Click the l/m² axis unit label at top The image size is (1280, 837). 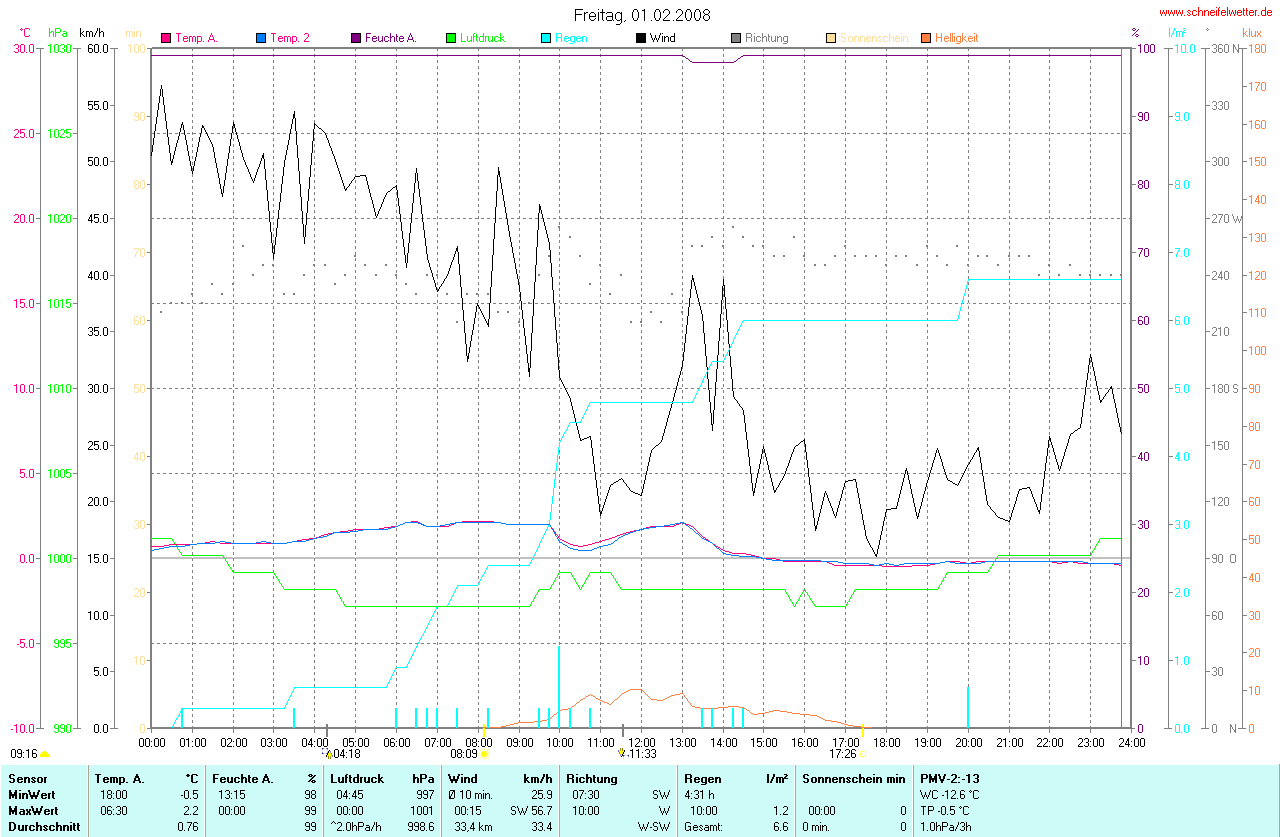tap(1177, 33)
